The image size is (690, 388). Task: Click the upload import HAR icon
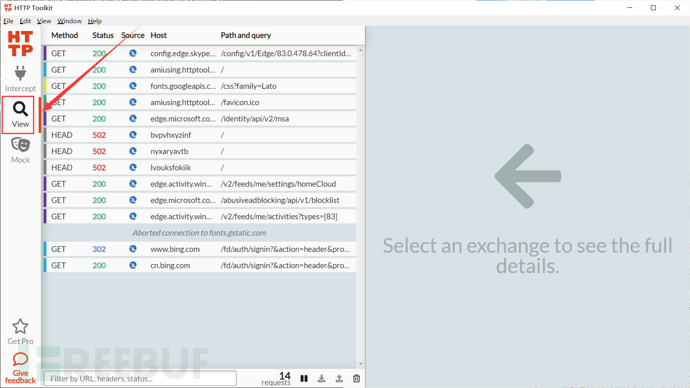(339, 378)
